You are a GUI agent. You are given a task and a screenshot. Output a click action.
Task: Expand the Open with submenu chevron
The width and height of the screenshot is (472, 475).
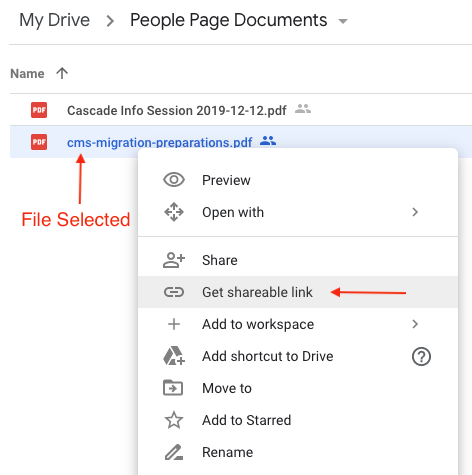pos(415,212)
